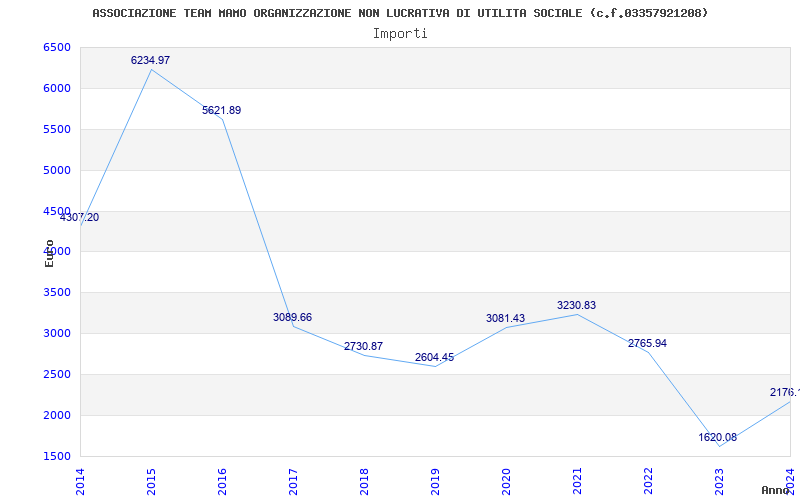The image size is (800, 500).
Task: Click the 5000 y-axis tick label
Action: [x=57, y=170]
